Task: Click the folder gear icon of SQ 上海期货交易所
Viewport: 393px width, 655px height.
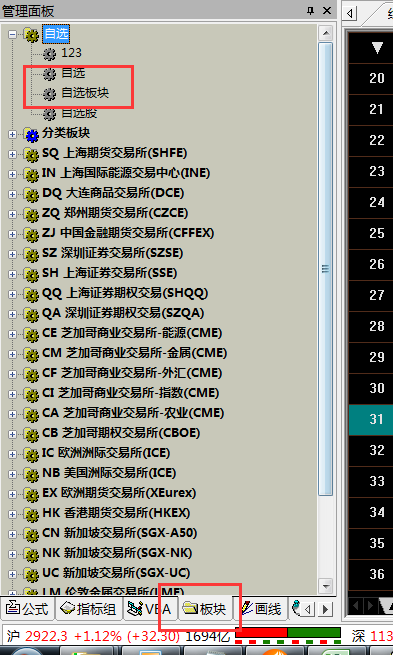Action: pyautogui.click(x=31, y=154)
